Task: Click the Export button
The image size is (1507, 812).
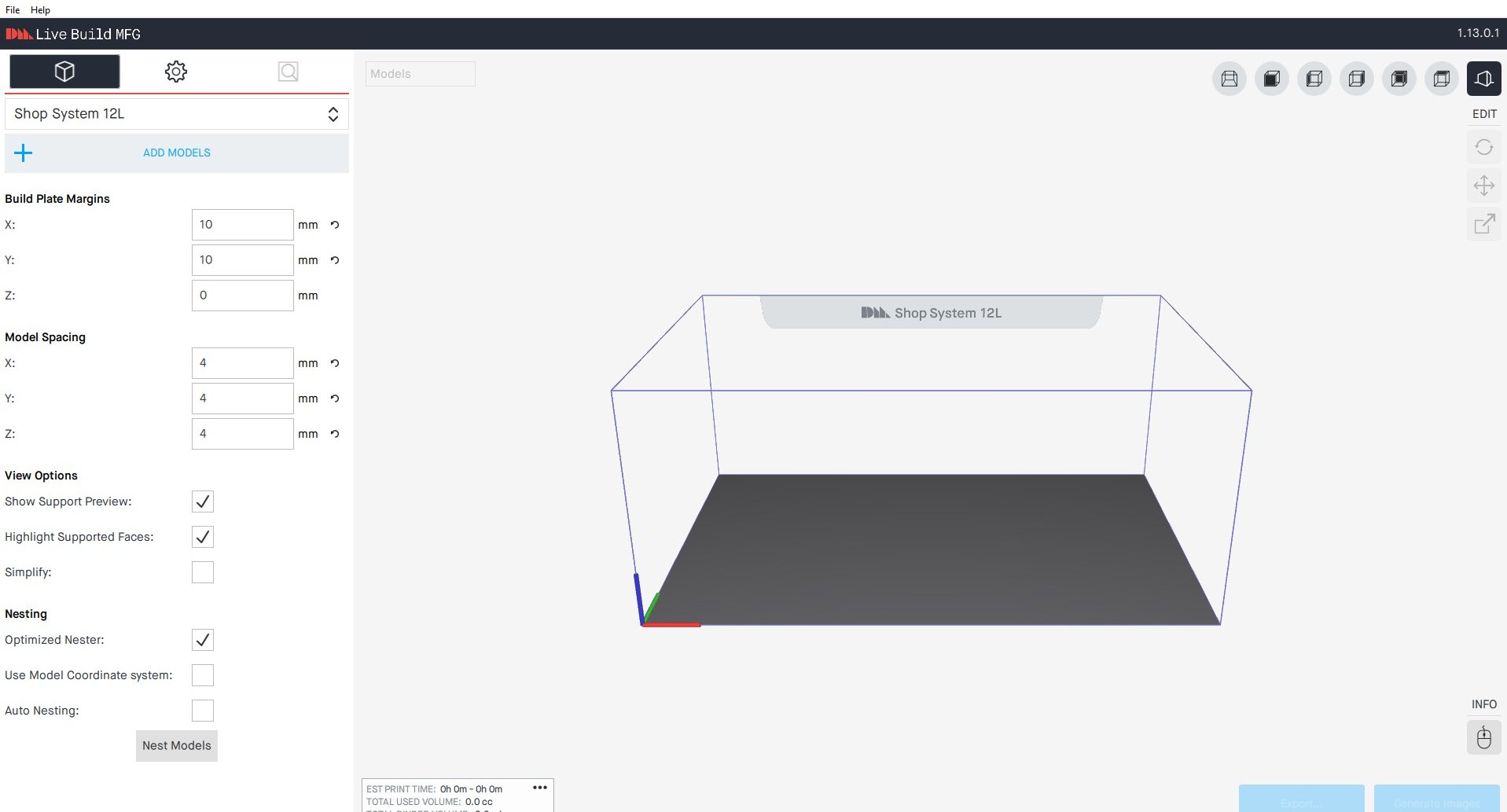Action: (x=1302, y=799)
